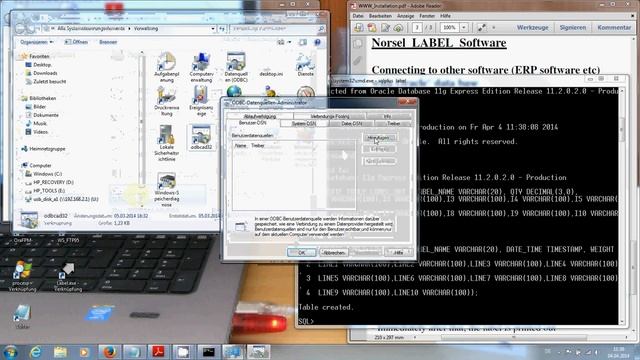Switch to the Datei-DSN tab
Viewport: 640px width, 360px height.
click(351, 123)
